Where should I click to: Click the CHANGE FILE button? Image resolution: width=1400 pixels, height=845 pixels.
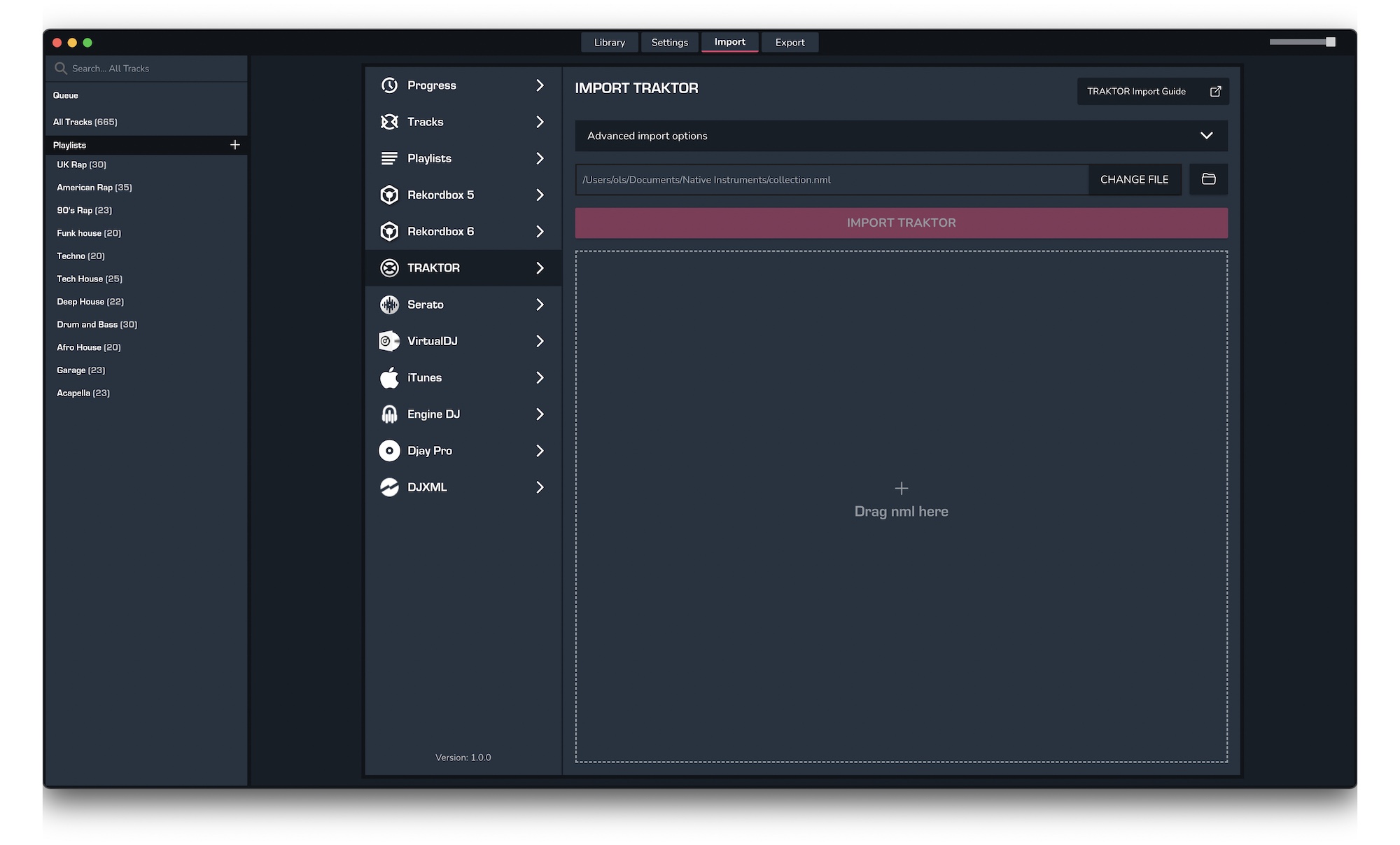(1134, 179)
